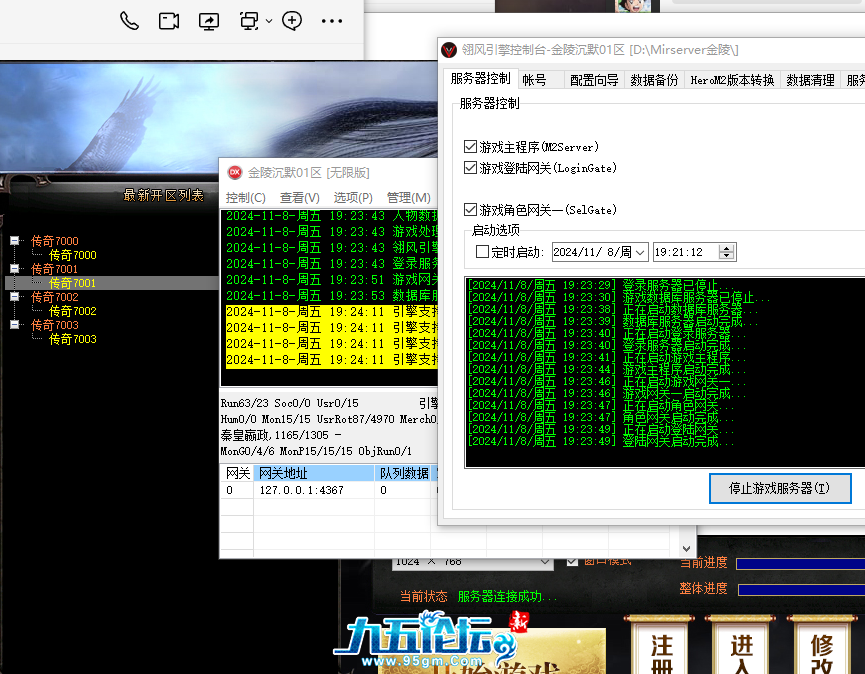The image size is (865, 674).
Task: Click the 注册 scroll button
Action: click(x=661, y=646)
